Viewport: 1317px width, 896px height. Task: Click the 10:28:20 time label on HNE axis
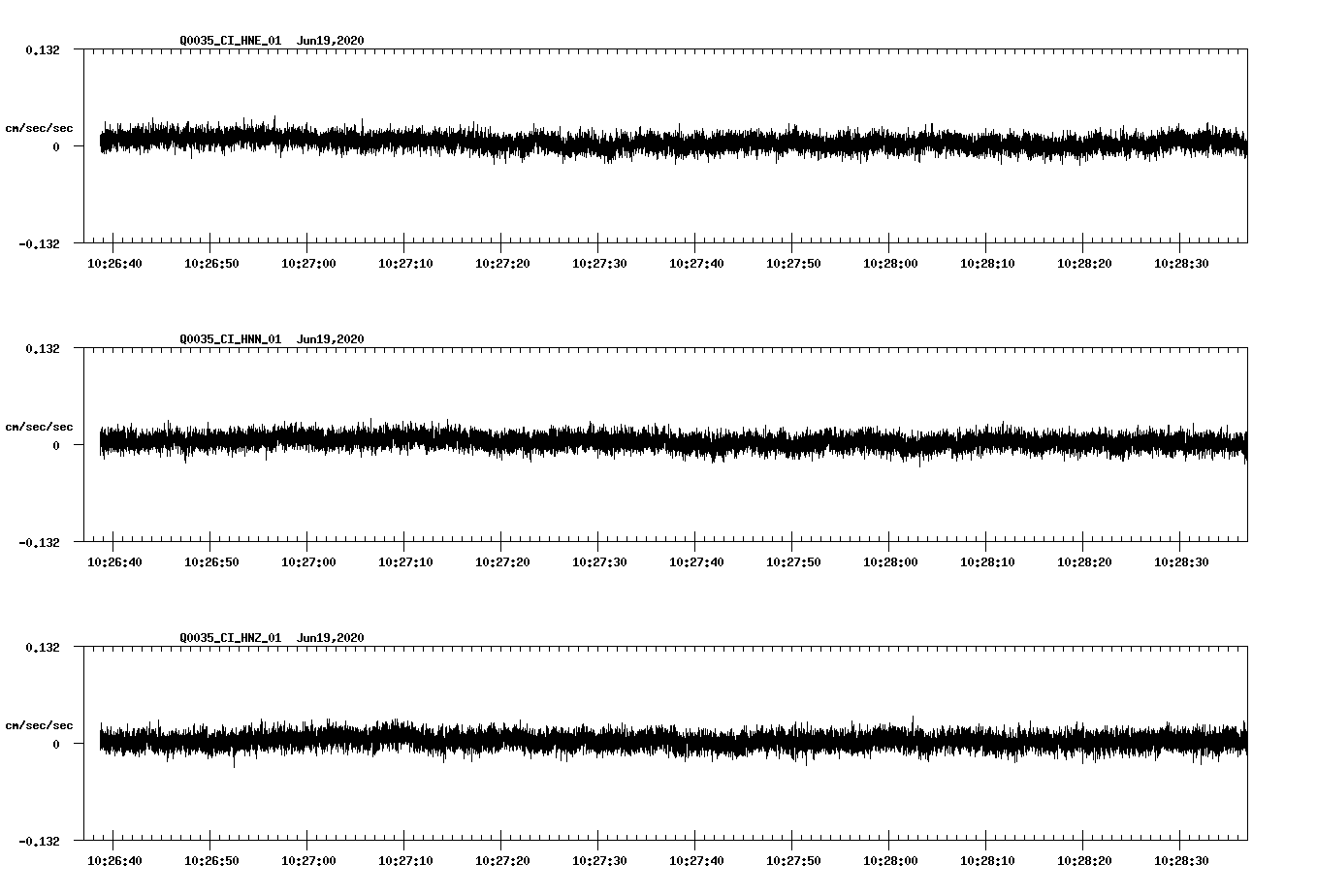(1084, 264)
